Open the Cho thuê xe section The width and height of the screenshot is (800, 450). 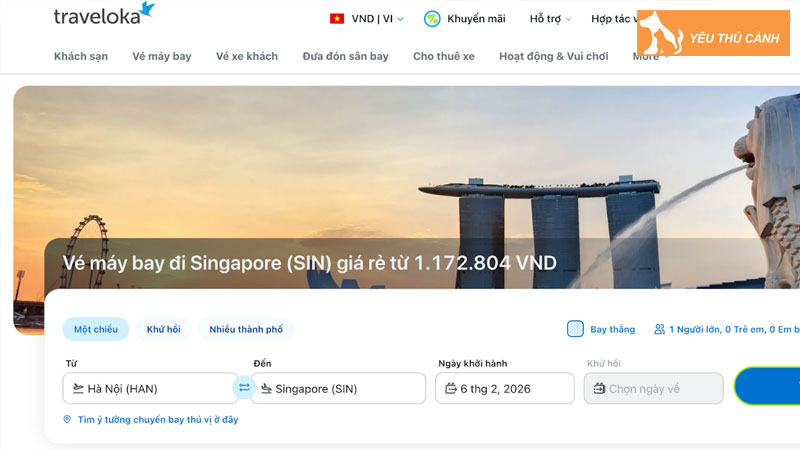pos(444,56)
